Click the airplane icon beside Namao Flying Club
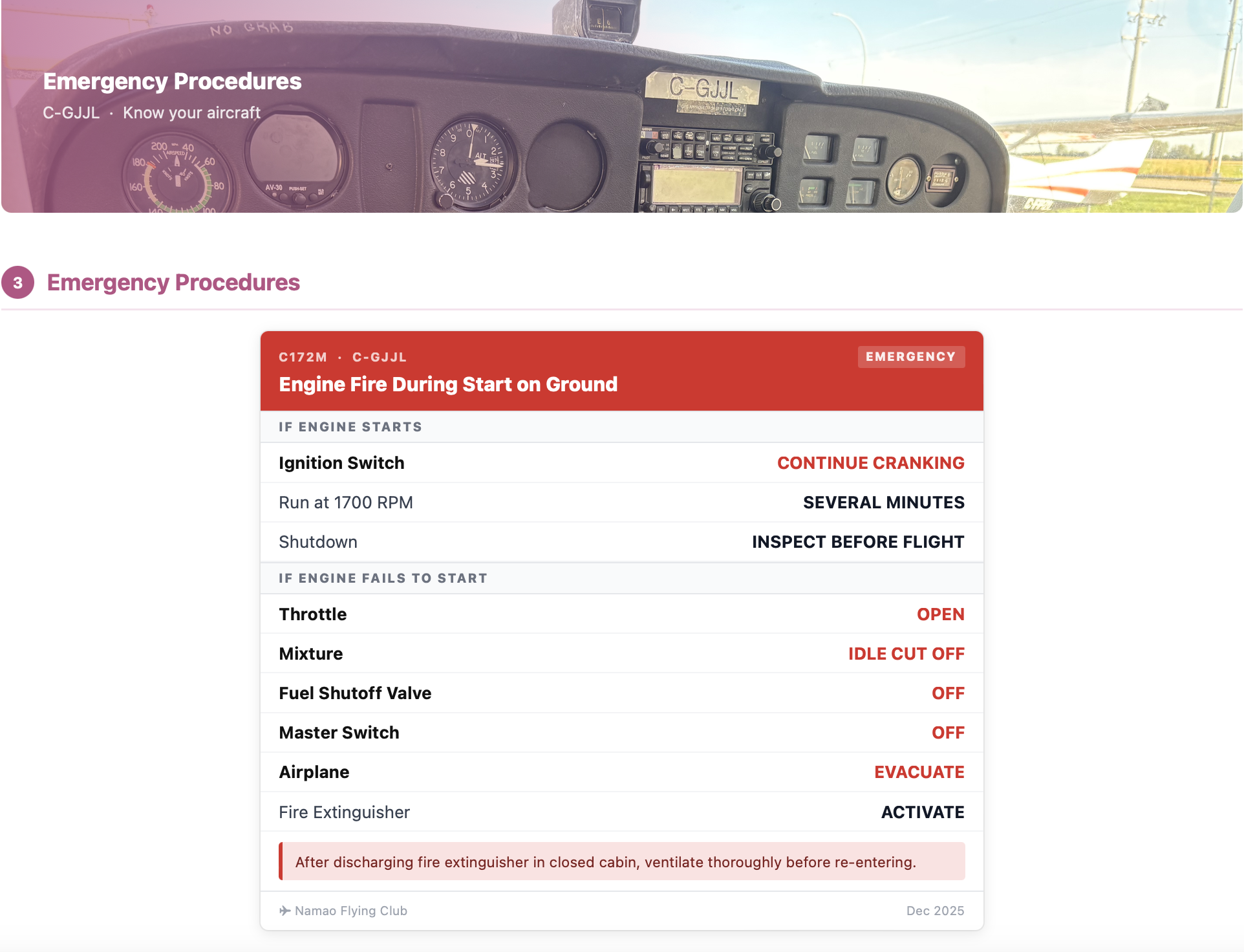Screen dimensions: 1244x952 coord(284,911)
